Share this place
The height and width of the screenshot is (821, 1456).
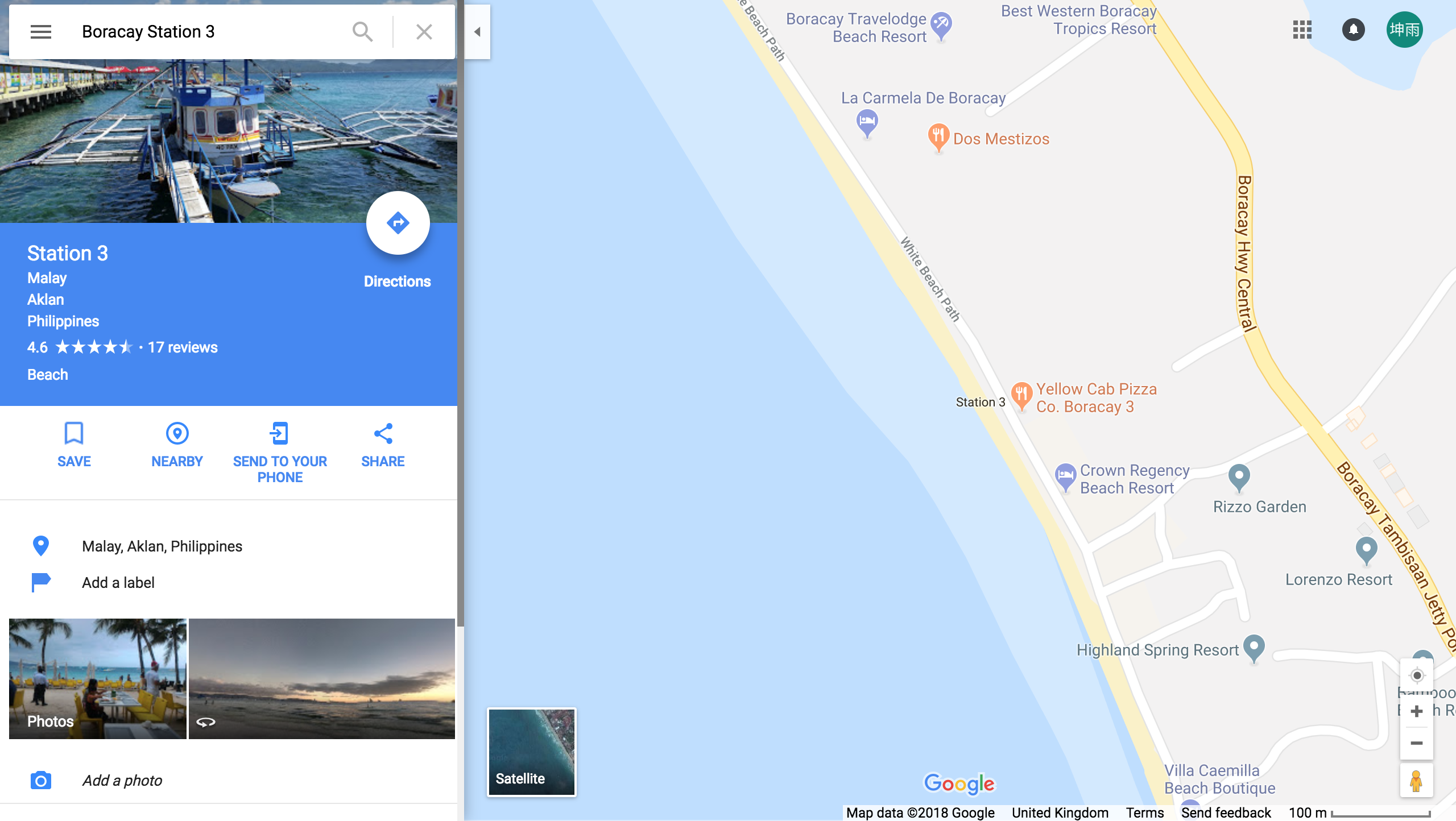coord(383,445)
